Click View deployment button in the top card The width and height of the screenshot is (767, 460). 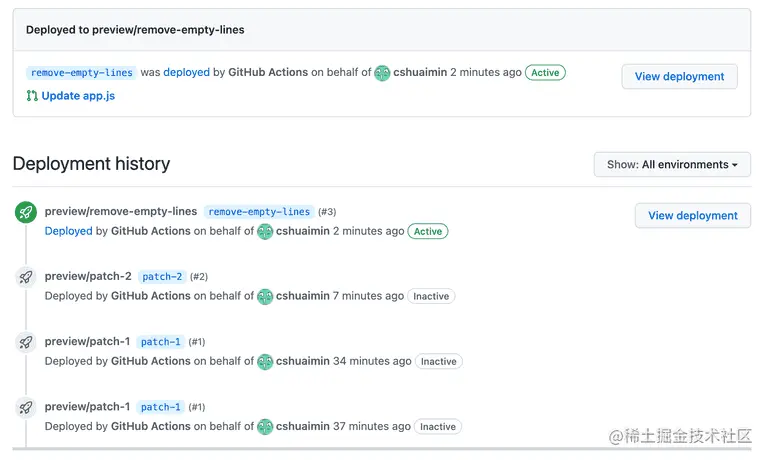click(679, 76)
